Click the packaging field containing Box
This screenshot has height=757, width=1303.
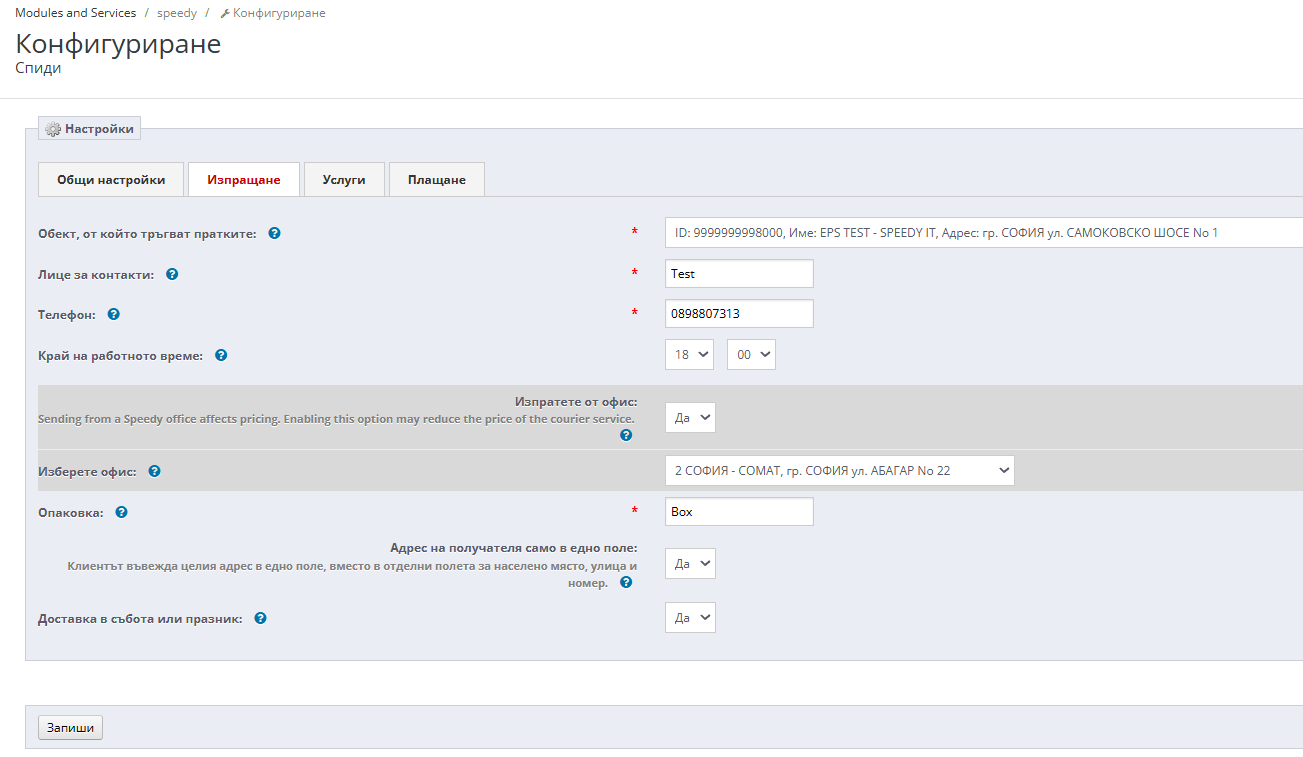point(740,511)
